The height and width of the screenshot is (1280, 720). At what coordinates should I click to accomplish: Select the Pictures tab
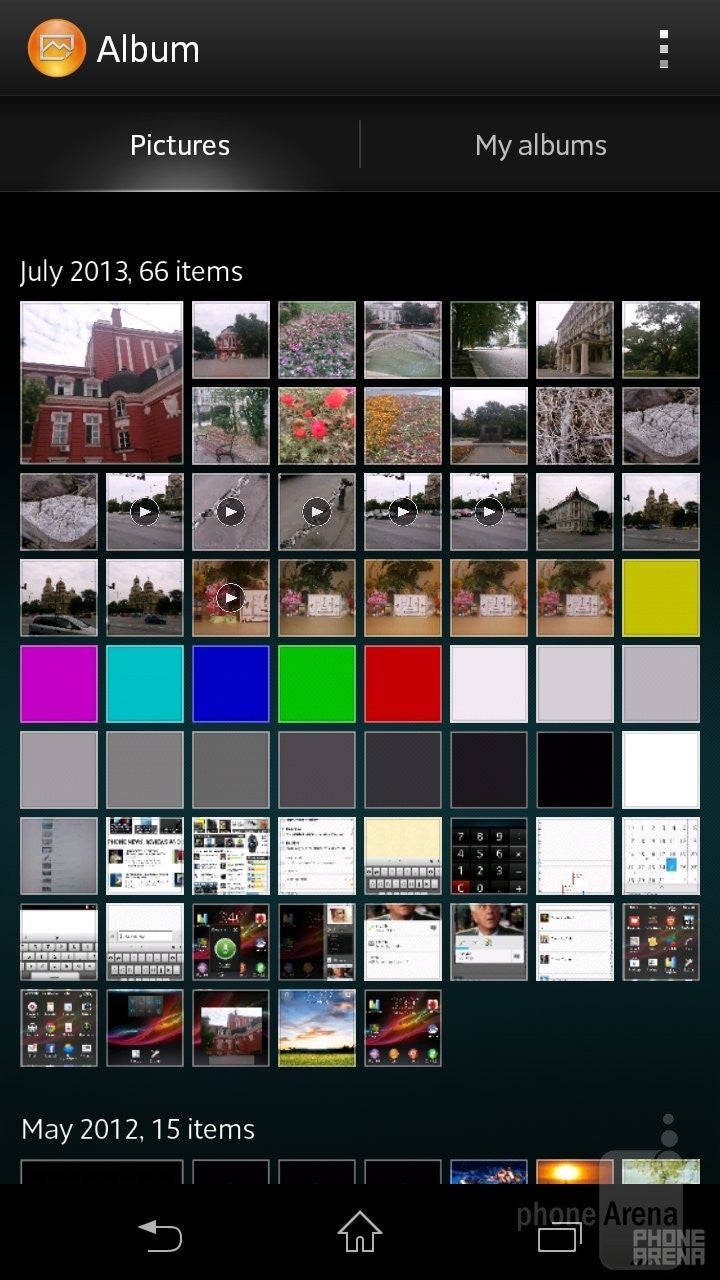180,145
